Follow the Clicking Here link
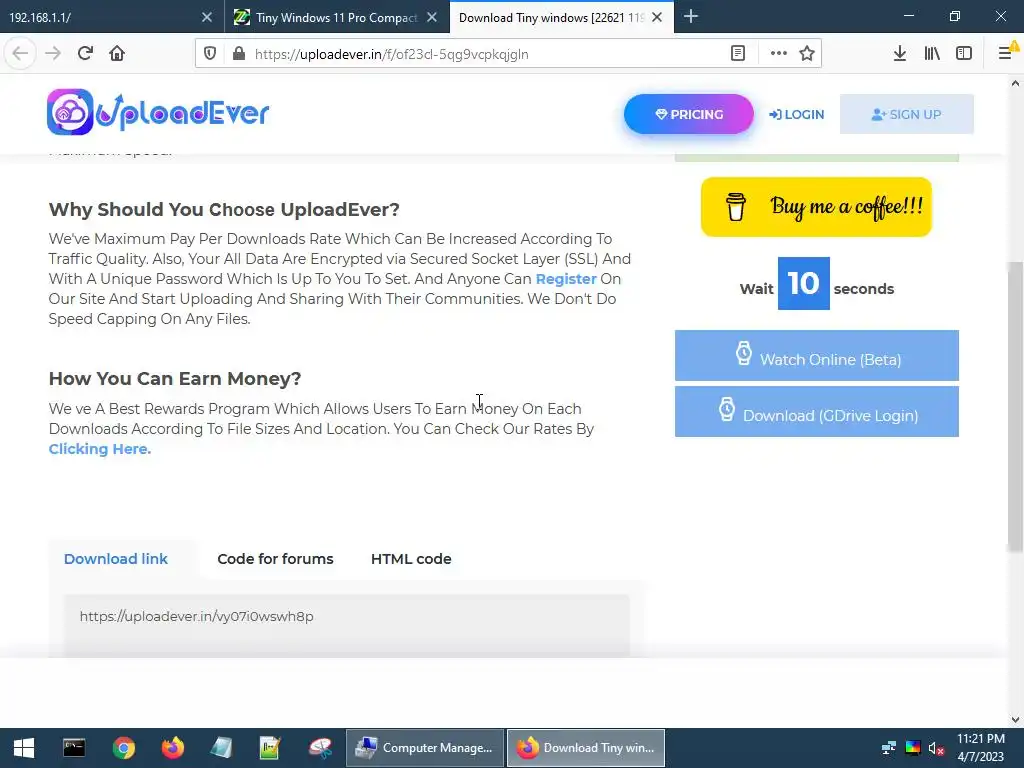 [x=100, y=449]
